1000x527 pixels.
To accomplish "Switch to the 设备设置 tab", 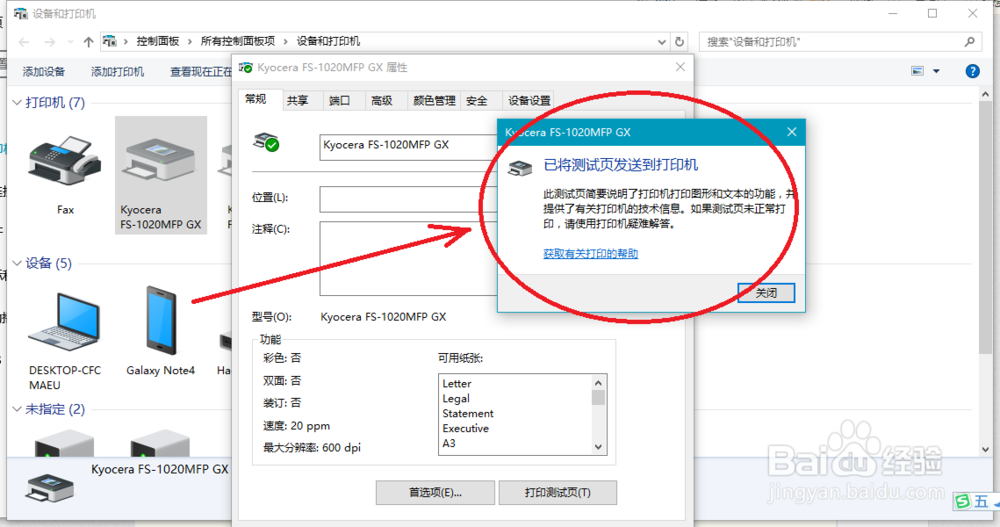I will coord(529,101).
